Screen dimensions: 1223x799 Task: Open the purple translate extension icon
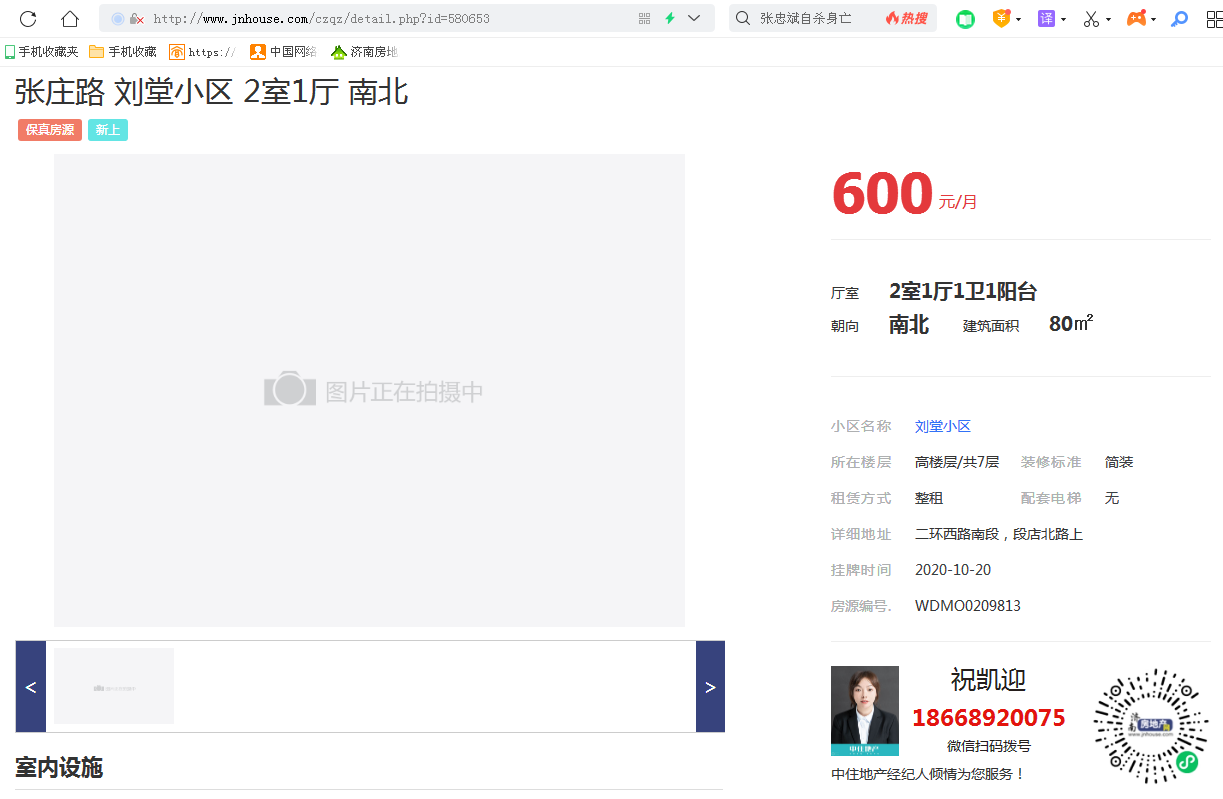(1046, 19)
